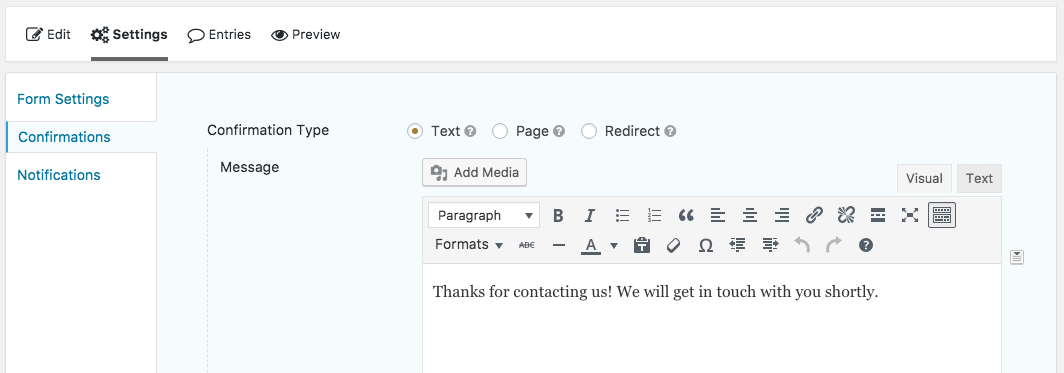Remove link with the unlink icon
The height and width of the screenshot is (373, 1064).
point(846,216)
